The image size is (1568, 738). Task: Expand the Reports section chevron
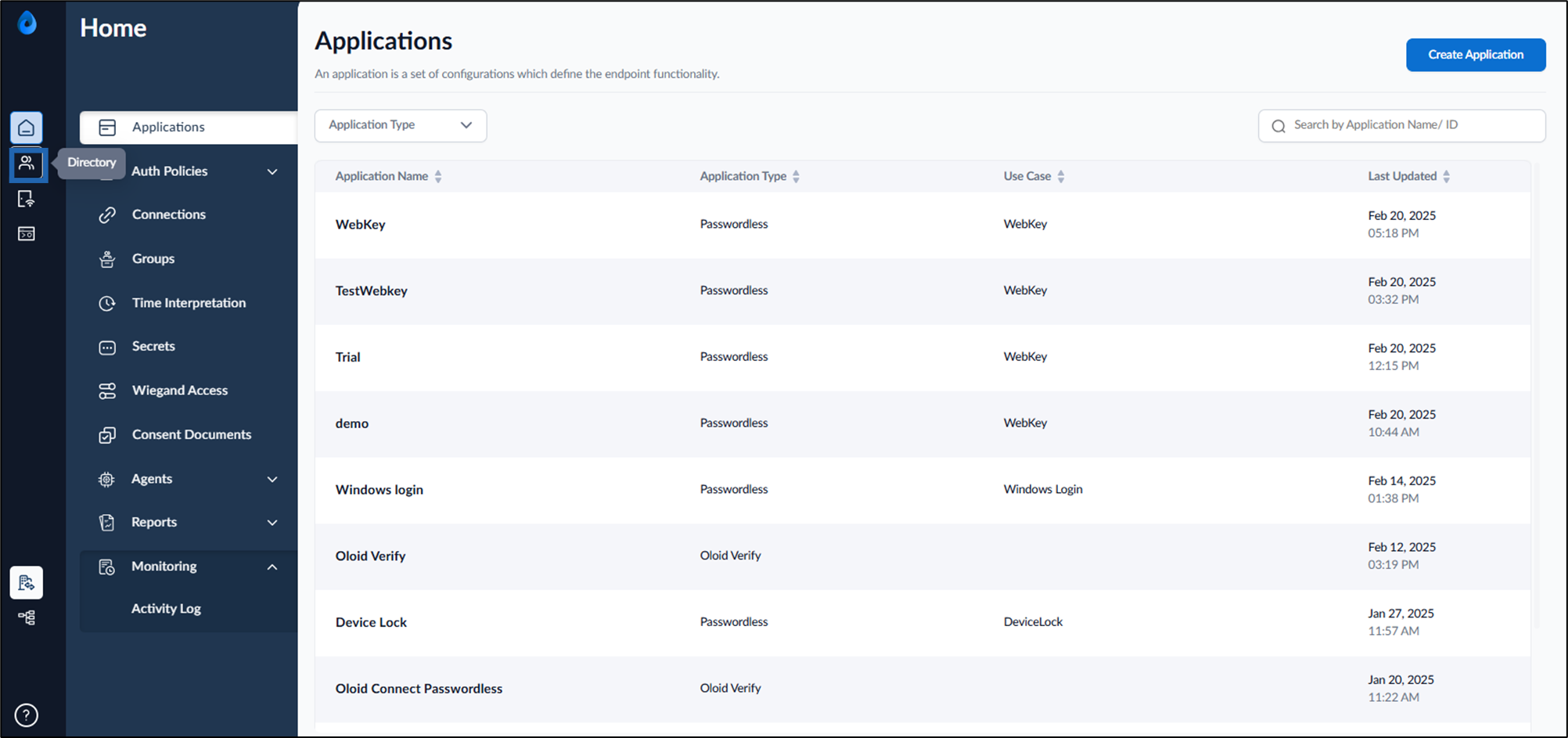tap(272, 523)
